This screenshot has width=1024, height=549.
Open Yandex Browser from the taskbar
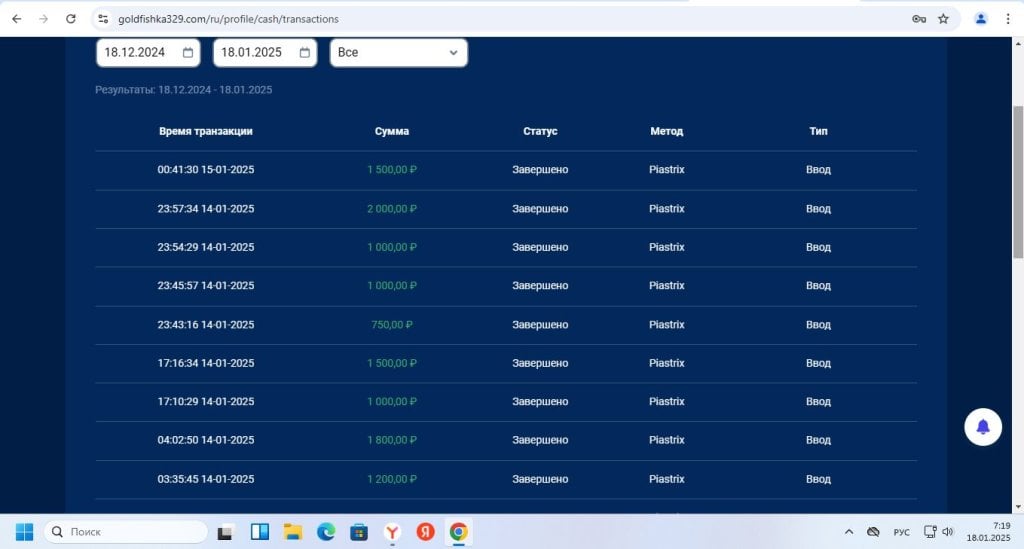392,532
